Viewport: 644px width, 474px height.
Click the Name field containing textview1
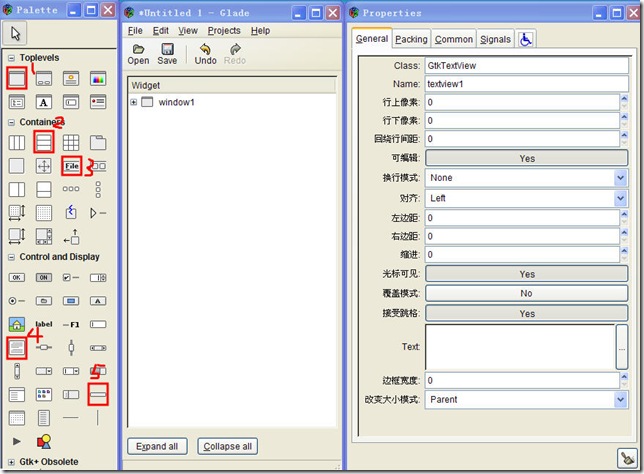(x=526, y=84)
